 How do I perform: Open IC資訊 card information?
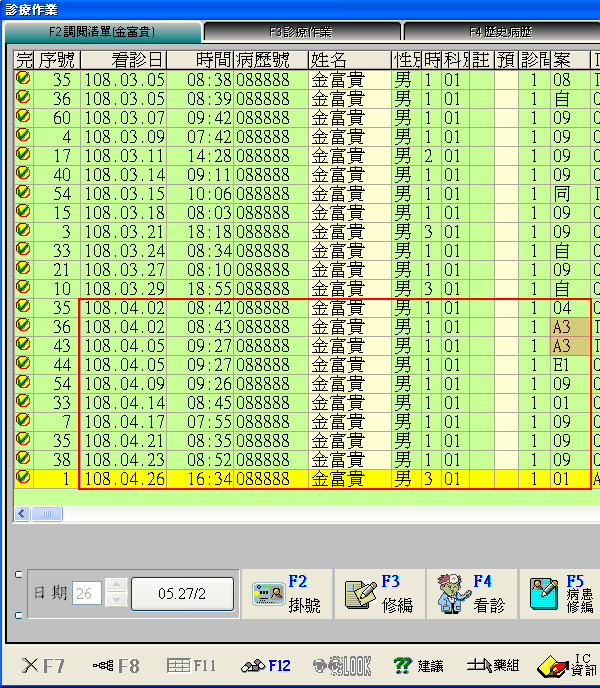click(567, 665)
